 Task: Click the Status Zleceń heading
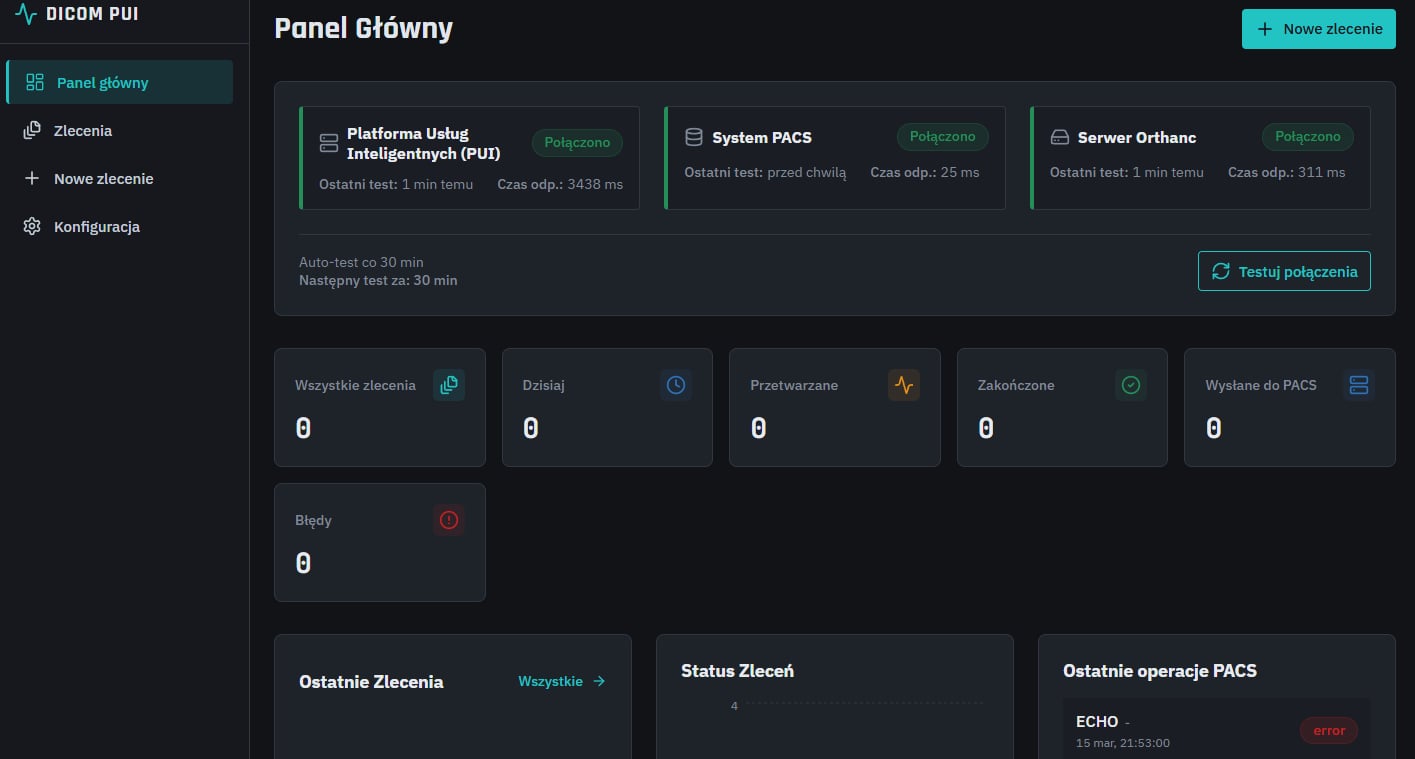click(x=737, y=671)
